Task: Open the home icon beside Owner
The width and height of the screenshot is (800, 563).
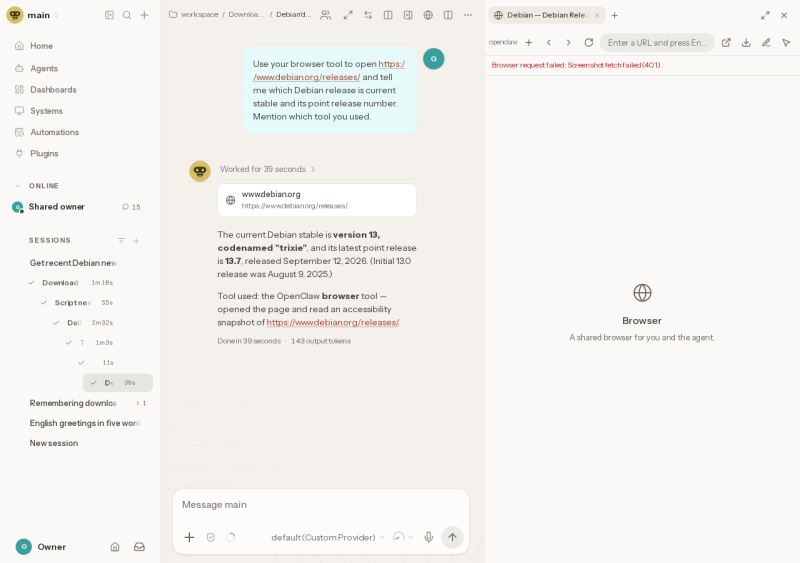Action: coord(115,547)
